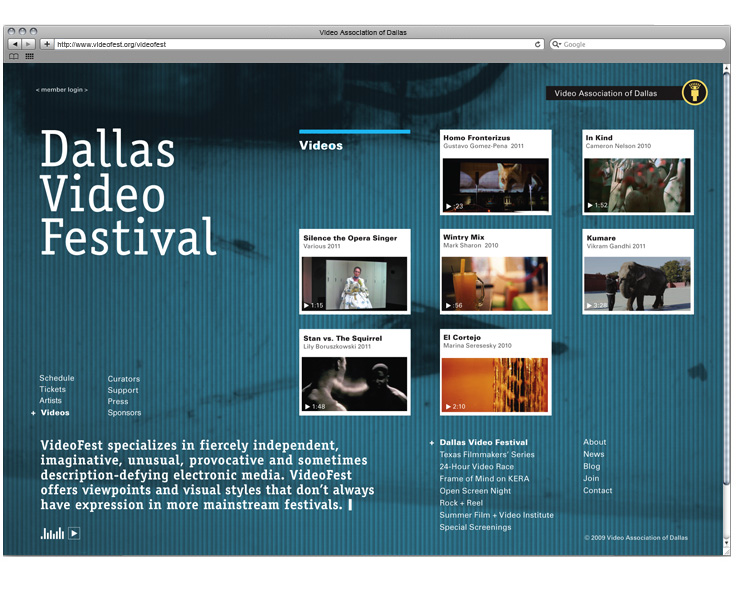Open the Tickets menu item
The height and width of the screenshot is (590, 740).
(x=52, y=389)
